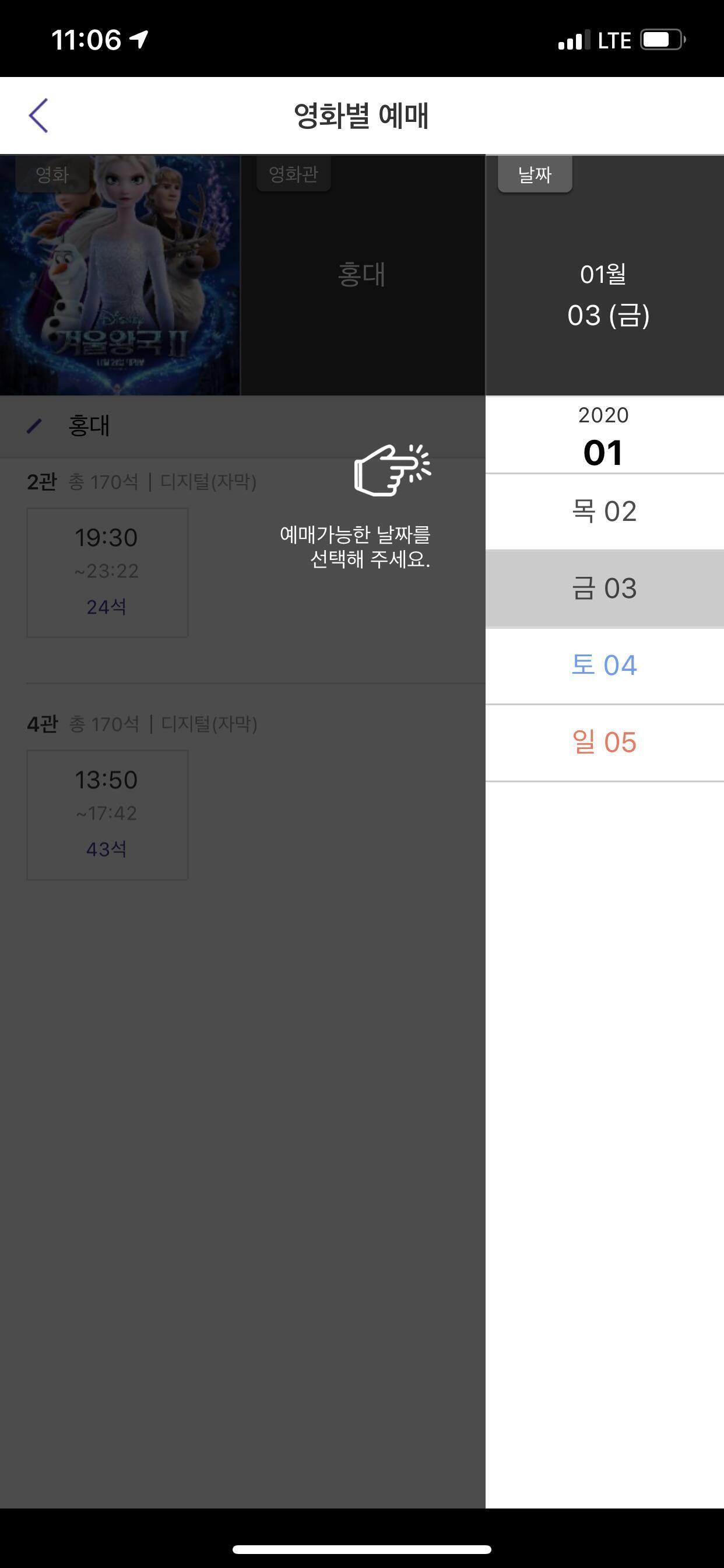Choose Thursday 목 02 date
724x1568 pixels.
[x=604, y=512]
